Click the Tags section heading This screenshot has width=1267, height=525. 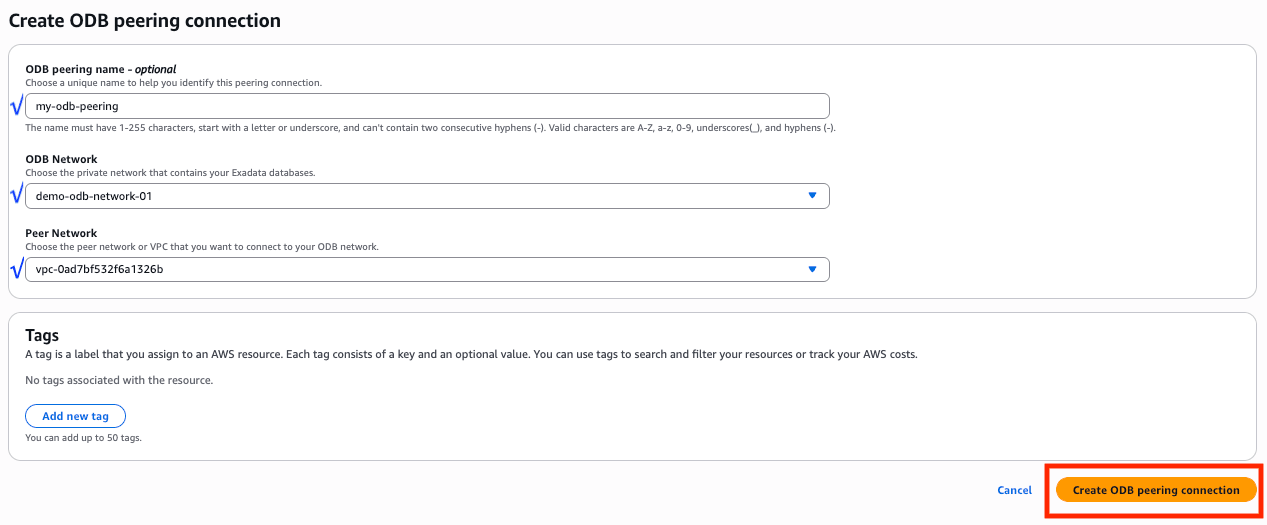pos(42,336)
